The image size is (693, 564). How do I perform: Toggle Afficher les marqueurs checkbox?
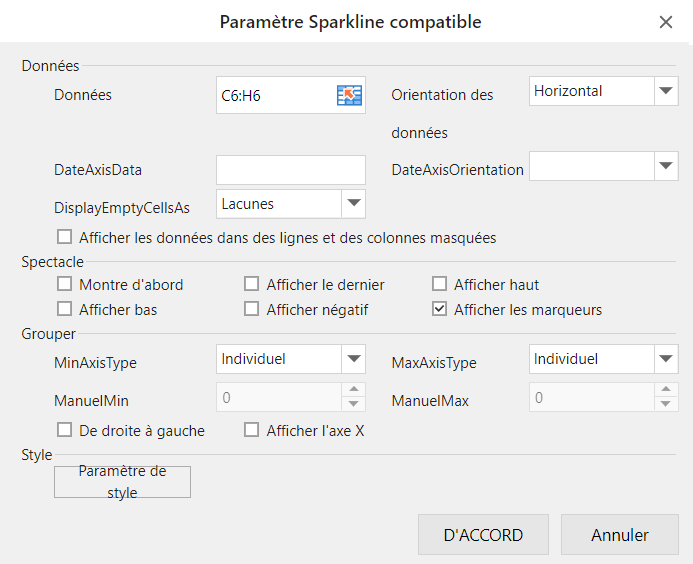pos(439,309)
